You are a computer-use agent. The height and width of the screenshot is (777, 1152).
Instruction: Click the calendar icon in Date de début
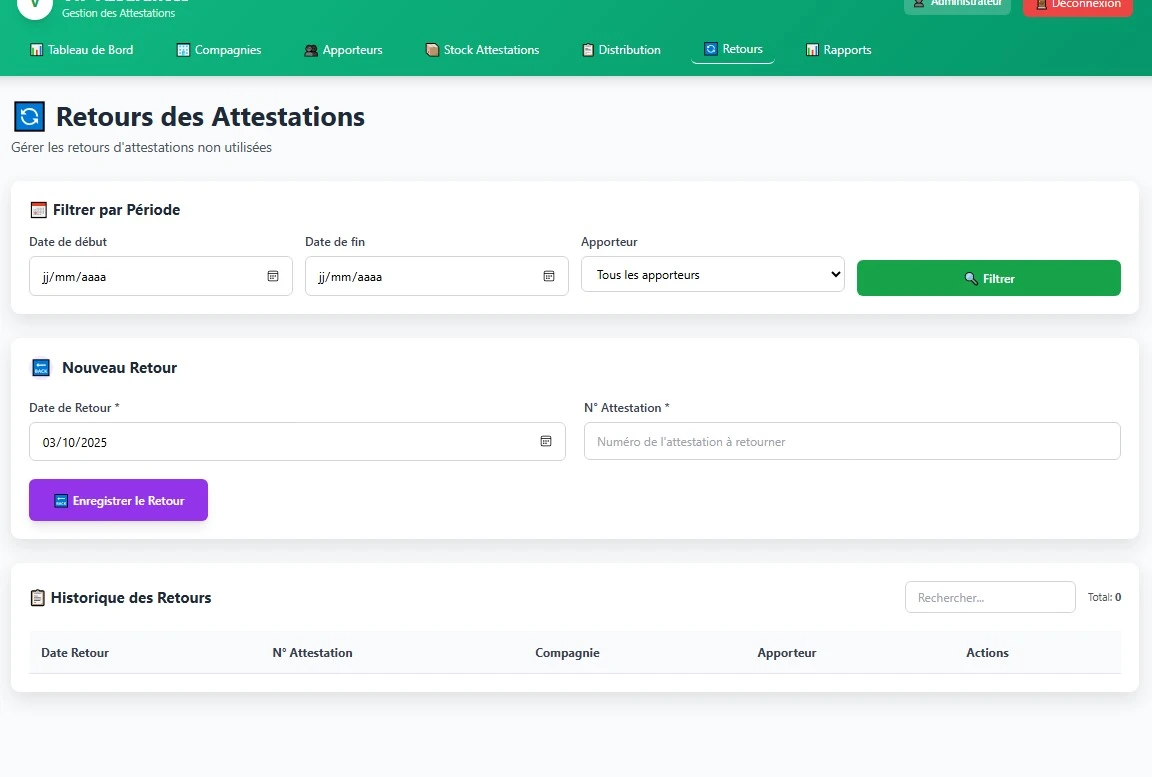pyautogui.click(x=273, y=276)
